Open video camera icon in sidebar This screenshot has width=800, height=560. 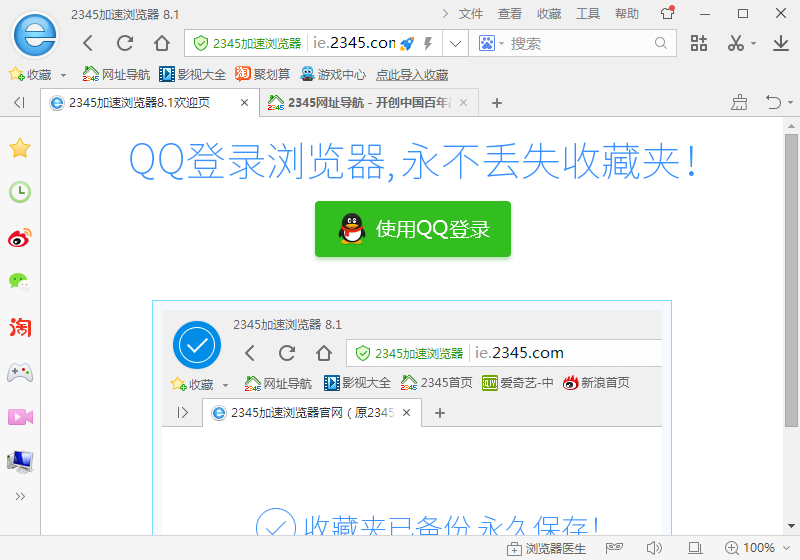tap(20, 417)
